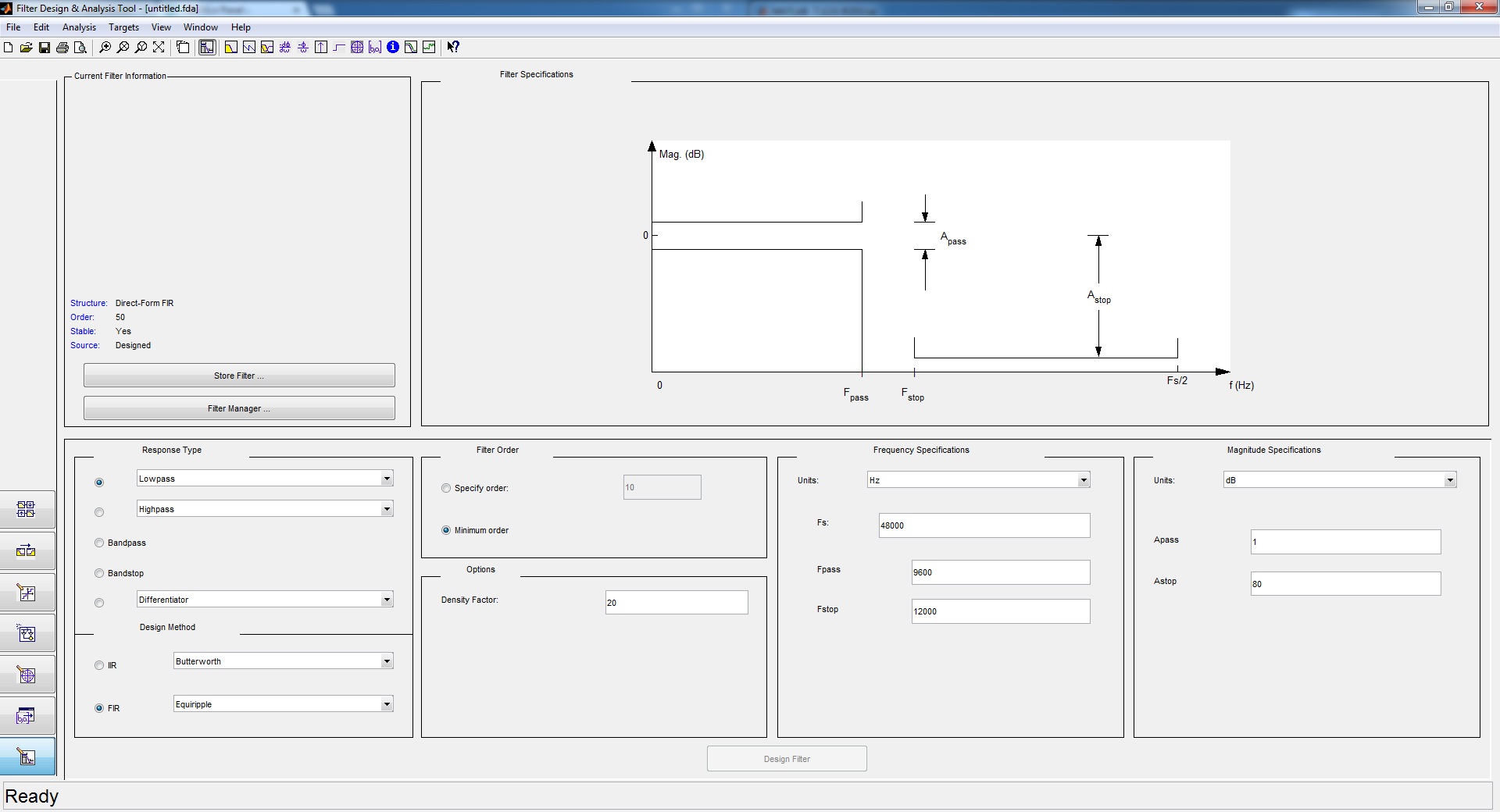Open the Targets menu
The width and height of the screenshot is (1500, 812).
click(123, 27)
